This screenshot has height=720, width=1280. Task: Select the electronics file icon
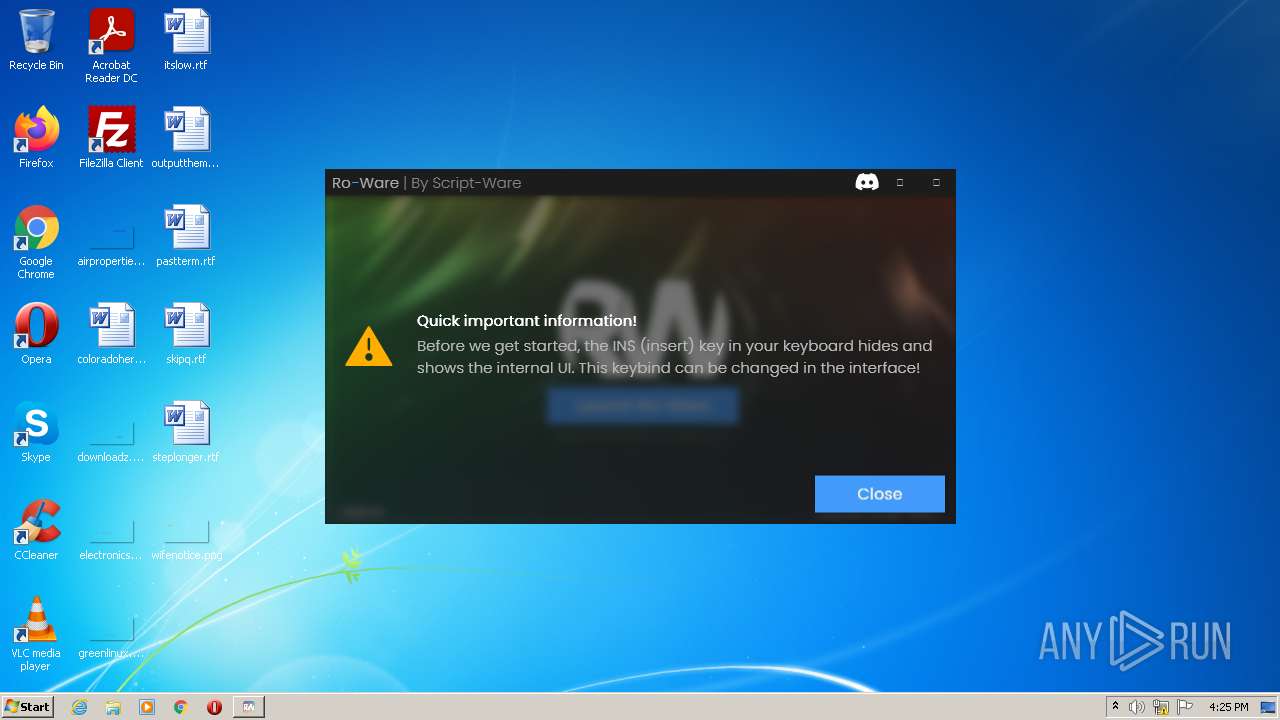[x=111, y=540]
